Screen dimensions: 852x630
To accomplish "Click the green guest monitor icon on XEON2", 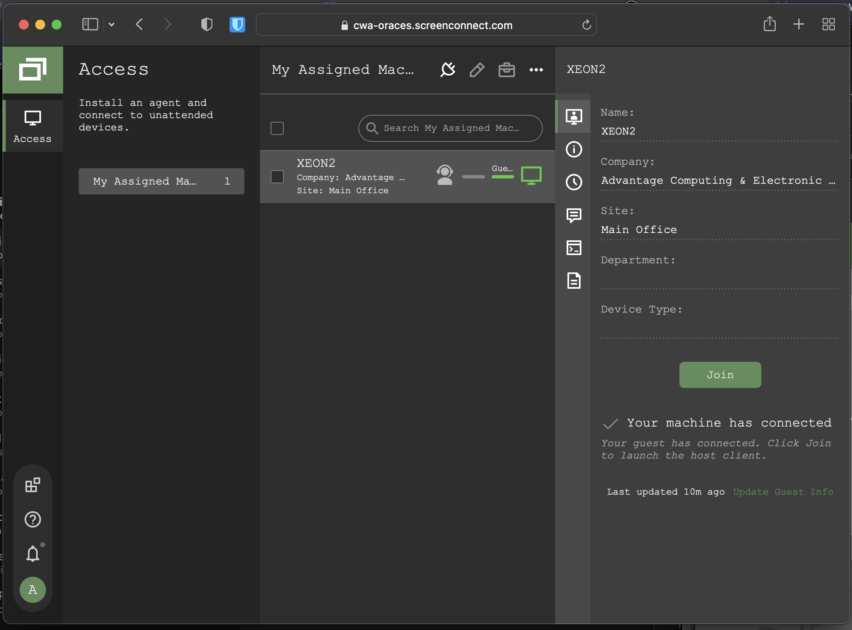I will pyautogui.click(x=531, y=176).
